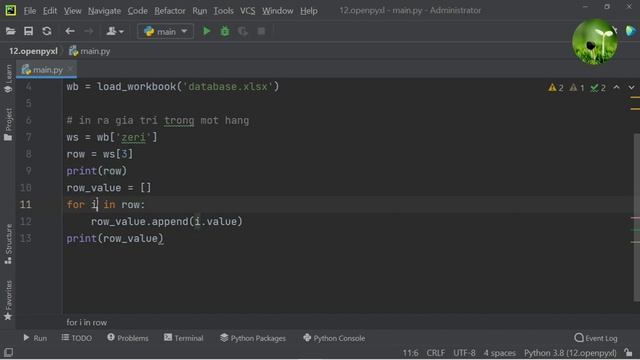Open the File menu
Screen dimensions: 640x360
pos(29,11)
